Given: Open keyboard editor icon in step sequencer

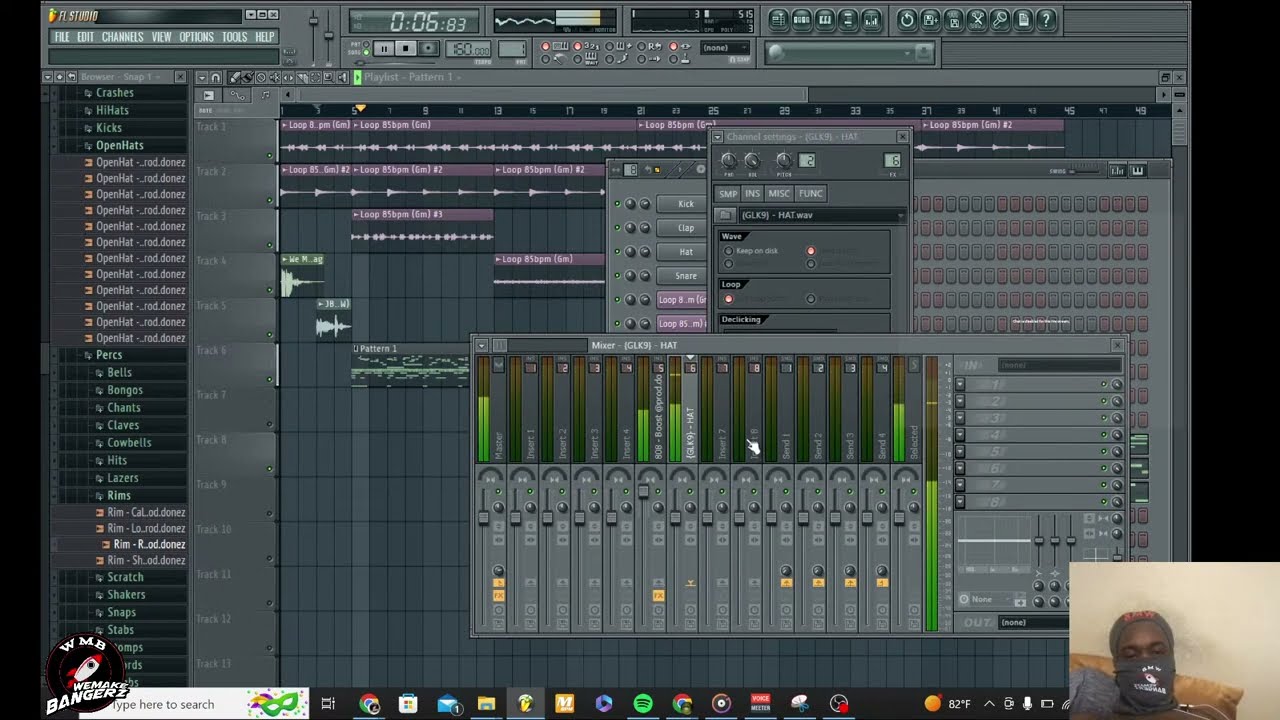Looking at the screenshot, I should 1137,171.
